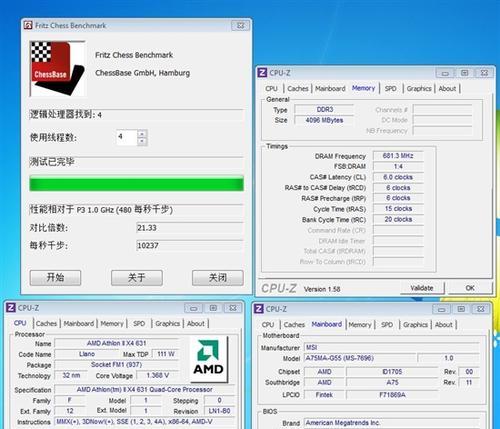500x429 pixels.
Task: Click the thread count input field
Action: [x=127, y=137]
